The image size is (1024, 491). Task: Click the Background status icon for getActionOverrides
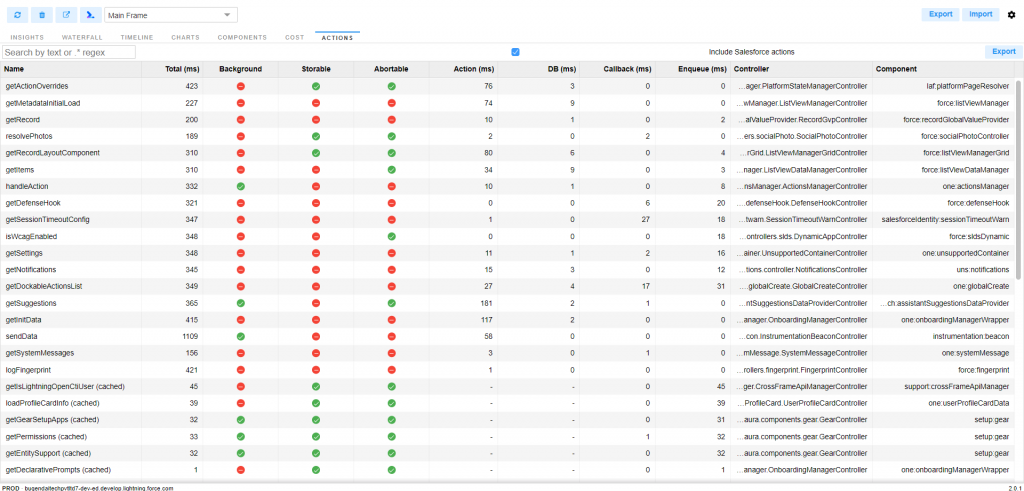tap(240, 86)
